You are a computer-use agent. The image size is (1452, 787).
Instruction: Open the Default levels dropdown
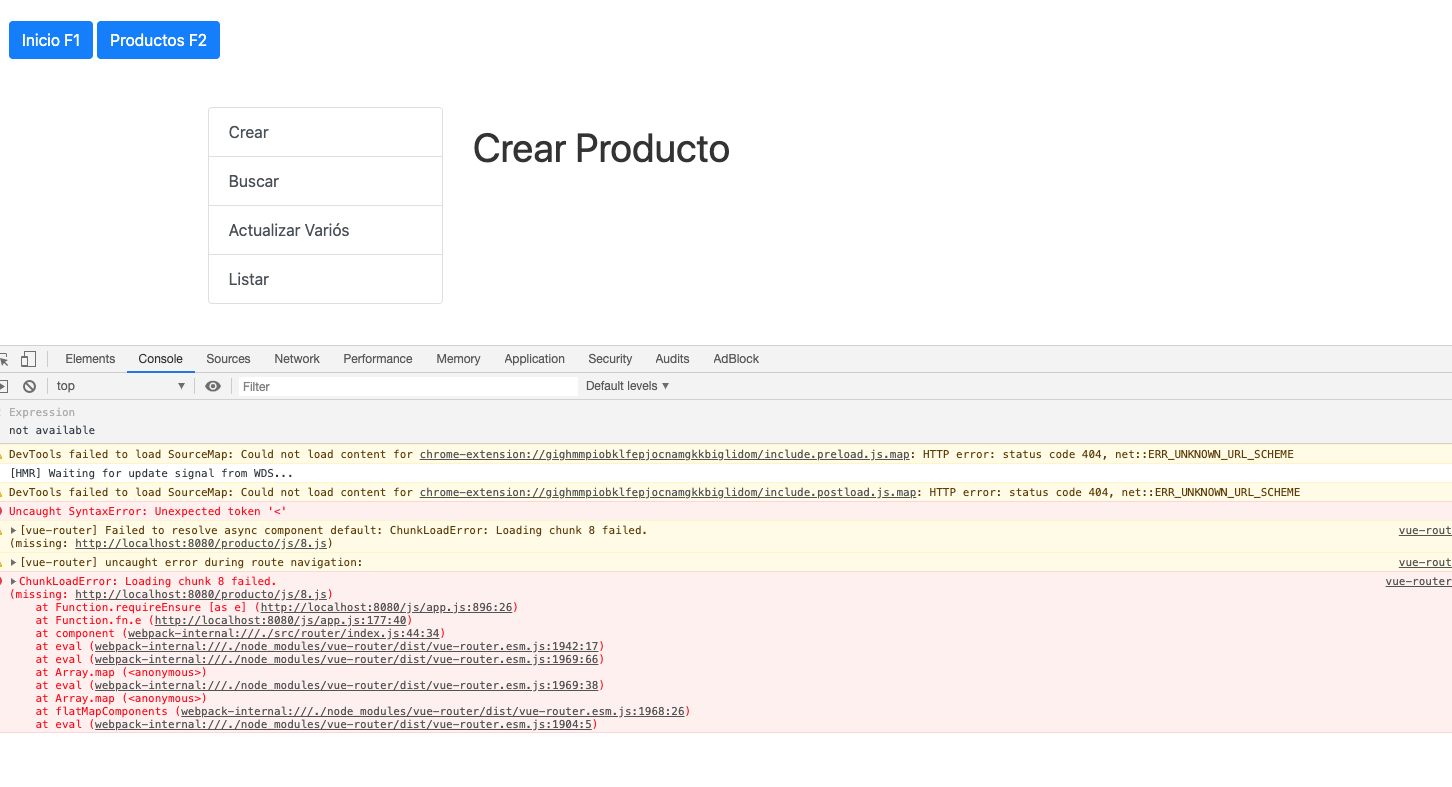click(627, 386)
